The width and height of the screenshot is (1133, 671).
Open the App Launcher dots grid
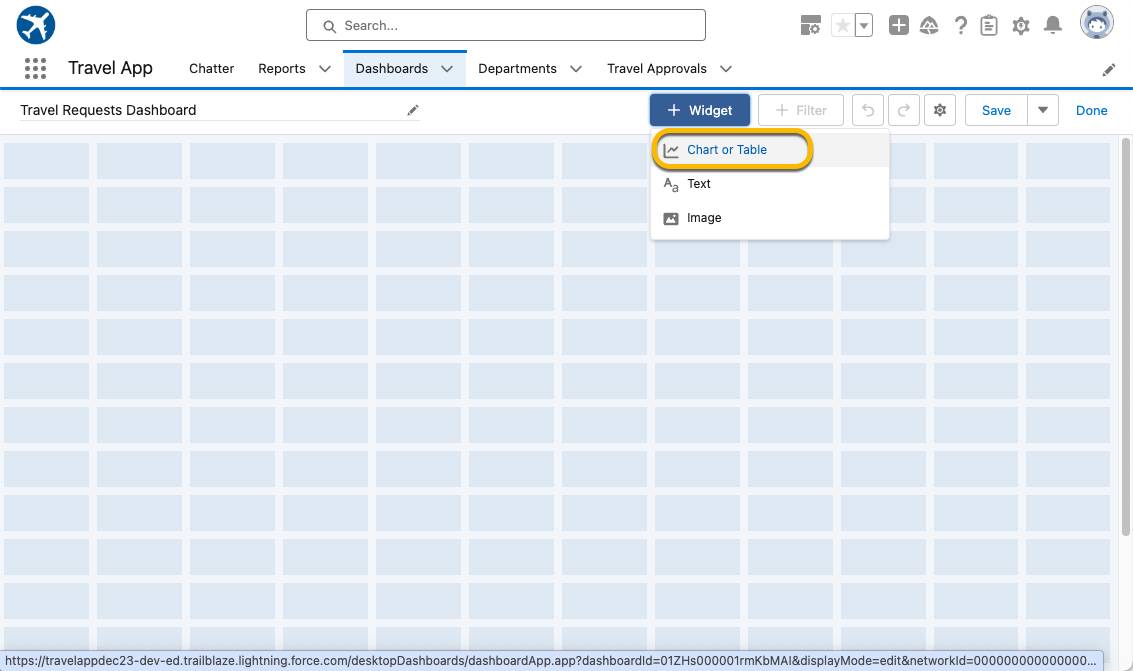point(35,69)
